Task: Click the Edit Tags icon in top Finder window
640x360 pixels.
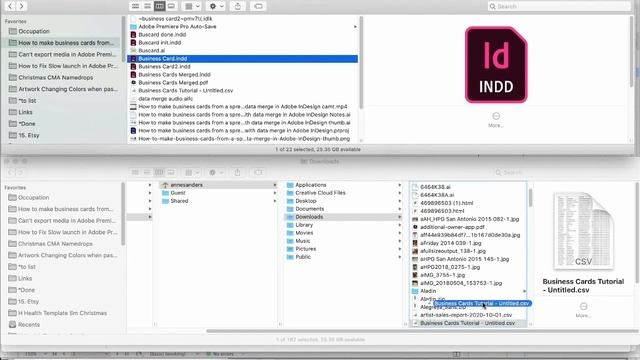Action: [258, 6]
